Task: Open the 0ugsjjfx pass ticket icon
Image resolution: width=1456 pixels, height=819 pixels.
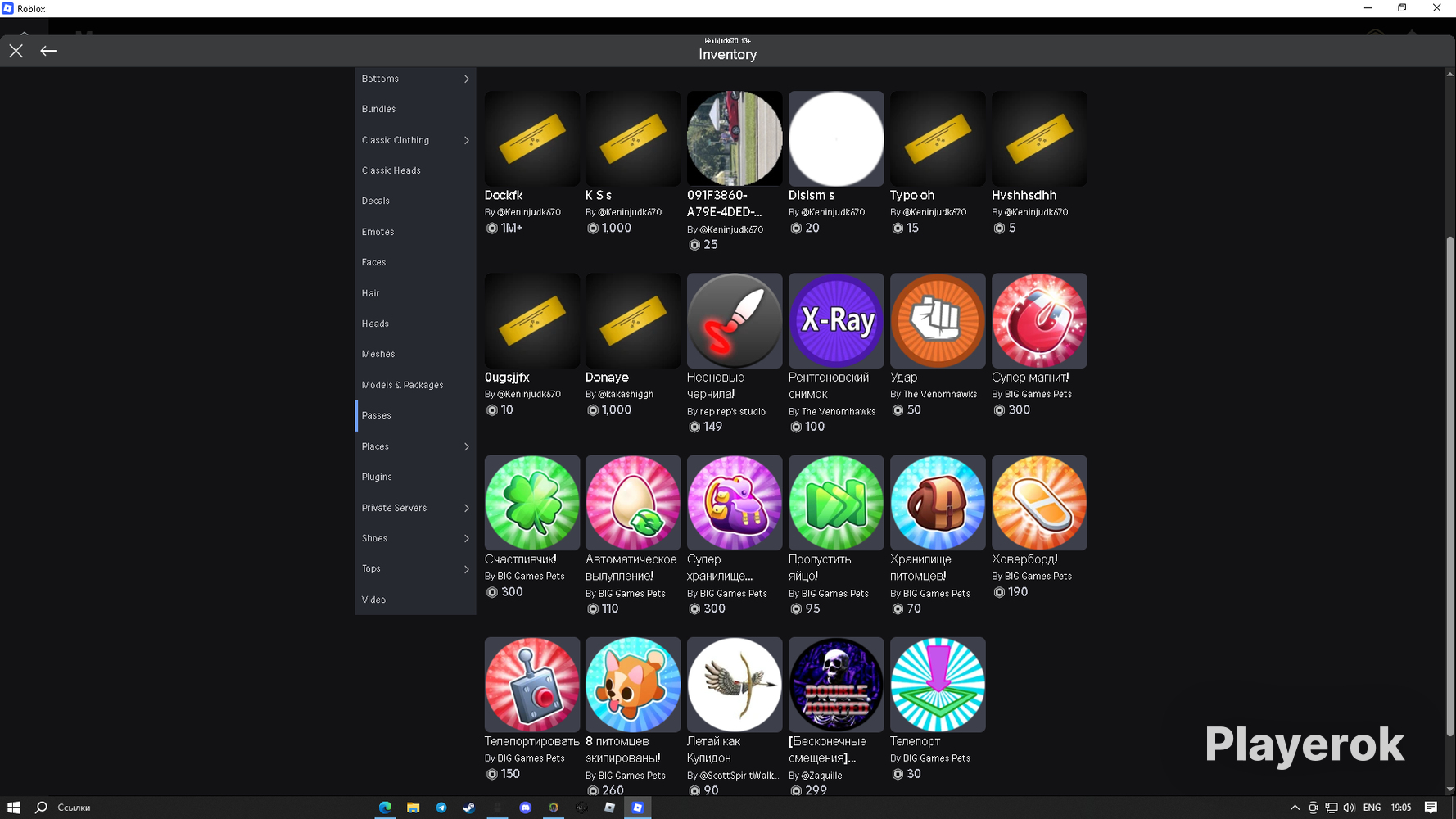Action: pos(532,321)
